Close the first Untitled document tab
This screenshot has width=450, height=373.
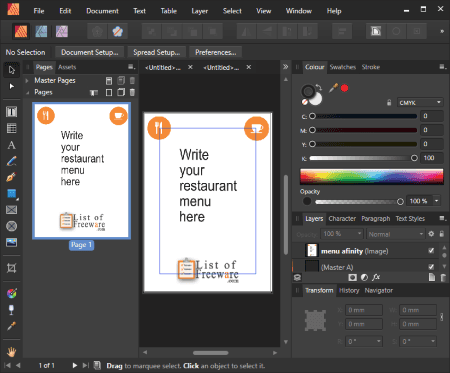click(x=190, y=67)
